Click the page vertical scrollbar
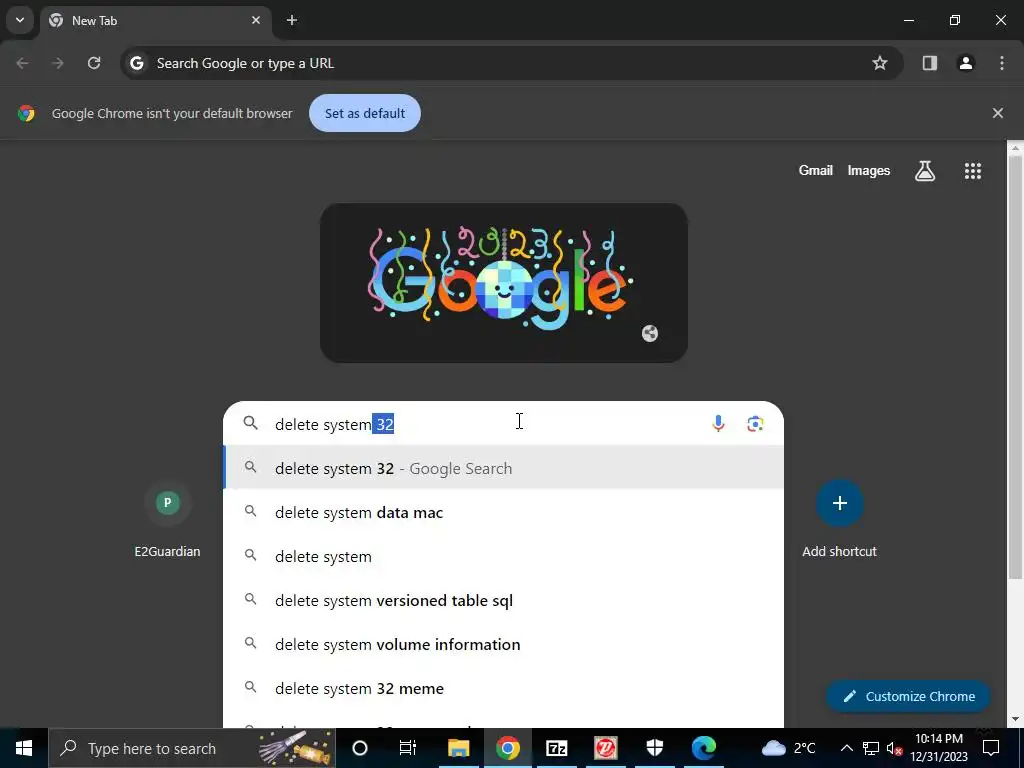The width and height of the screenshot is (1024, 768). tap(1015, 366)
